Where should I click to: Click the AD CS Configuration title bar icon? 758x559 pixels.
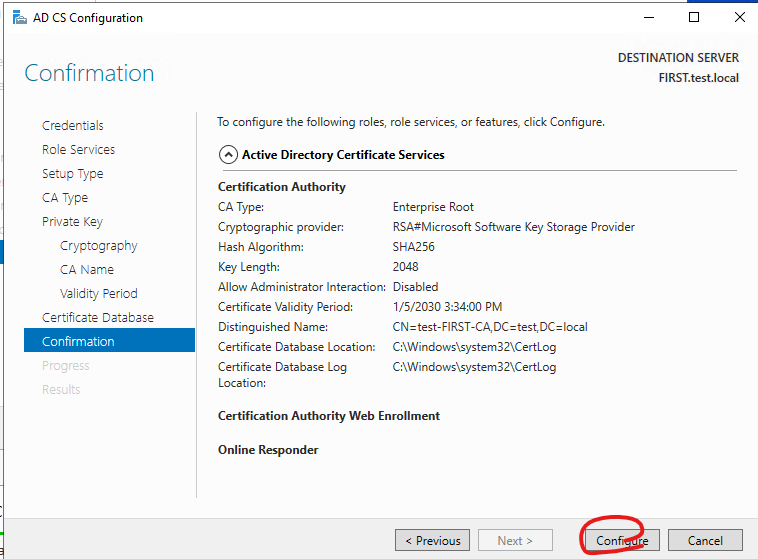(x=19, y=18)
